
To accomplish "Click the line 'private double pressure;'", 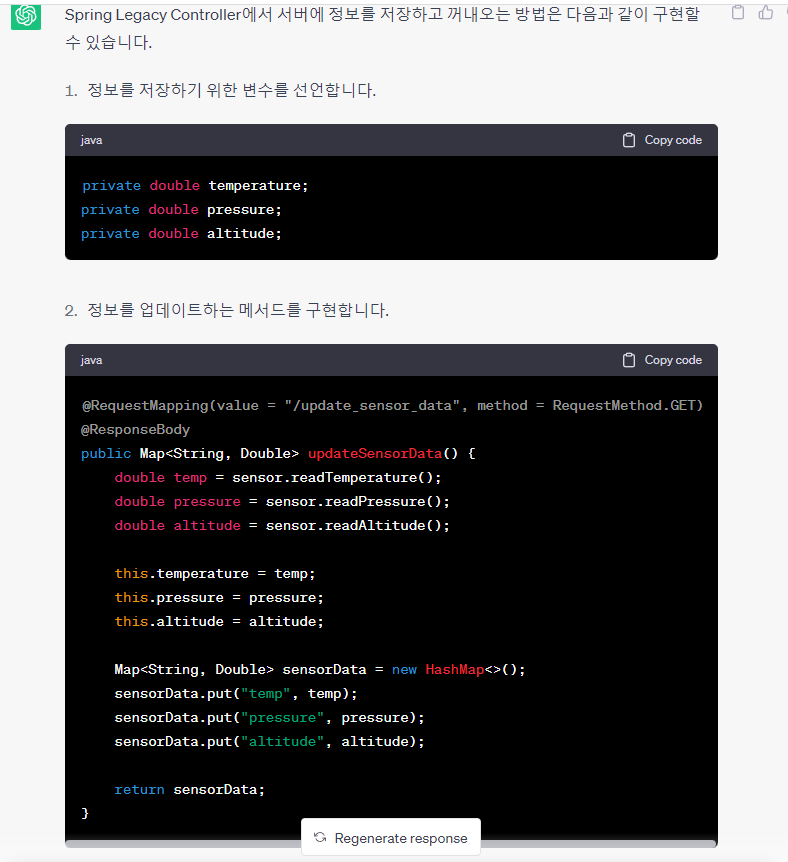I will [x=181, y=210].
